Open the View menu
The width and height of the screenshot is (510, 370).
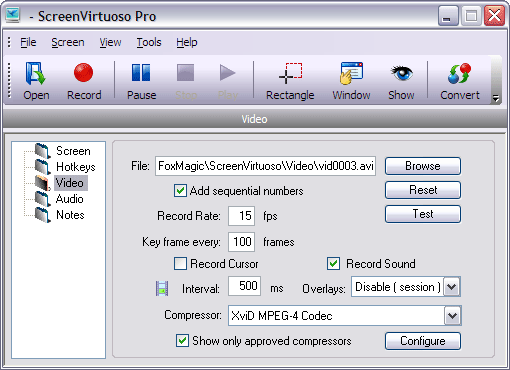110,42
